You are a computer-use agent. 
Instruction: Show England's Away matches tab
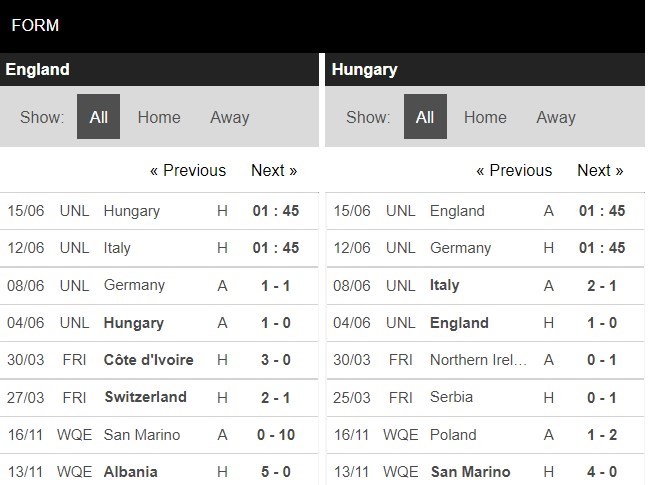coord(229,117)
